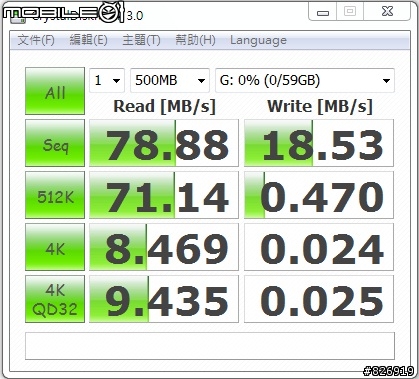Launch the 4K QD32 test
This screenshot has width=419, height=379.
pos(55,299)
